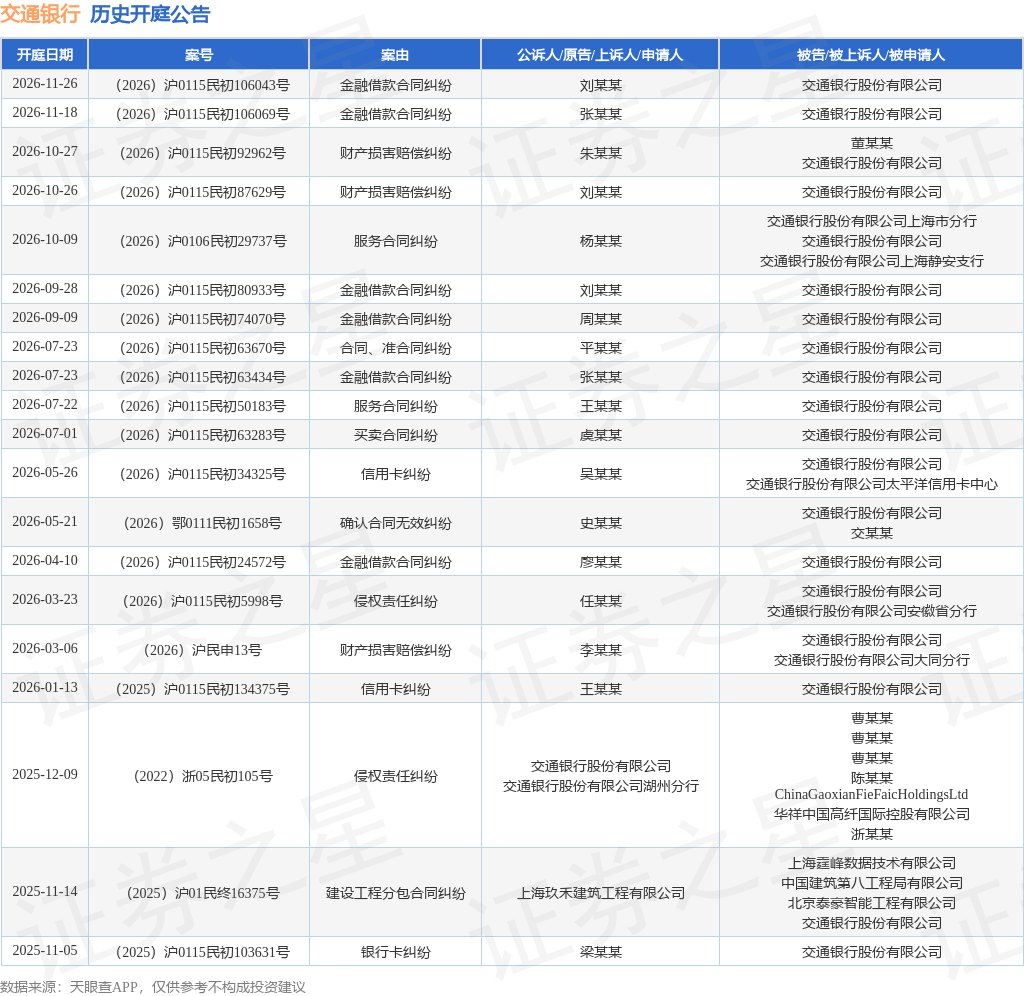Click the 历史开庭公告 heading
1024x996 pixels.
150,14
